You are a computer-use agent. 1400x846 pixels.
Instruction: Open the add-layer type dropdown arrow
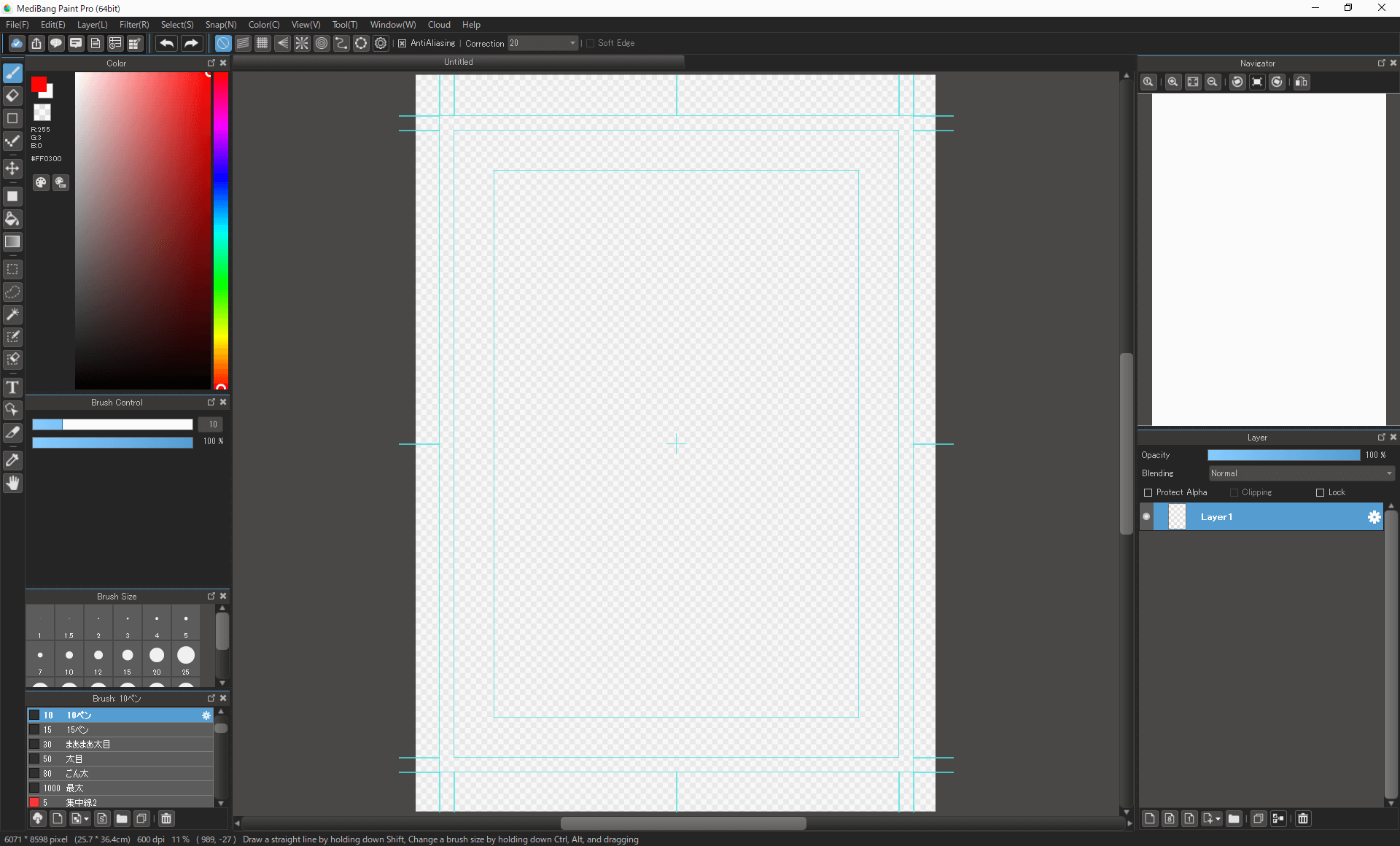coord(1218,819)
